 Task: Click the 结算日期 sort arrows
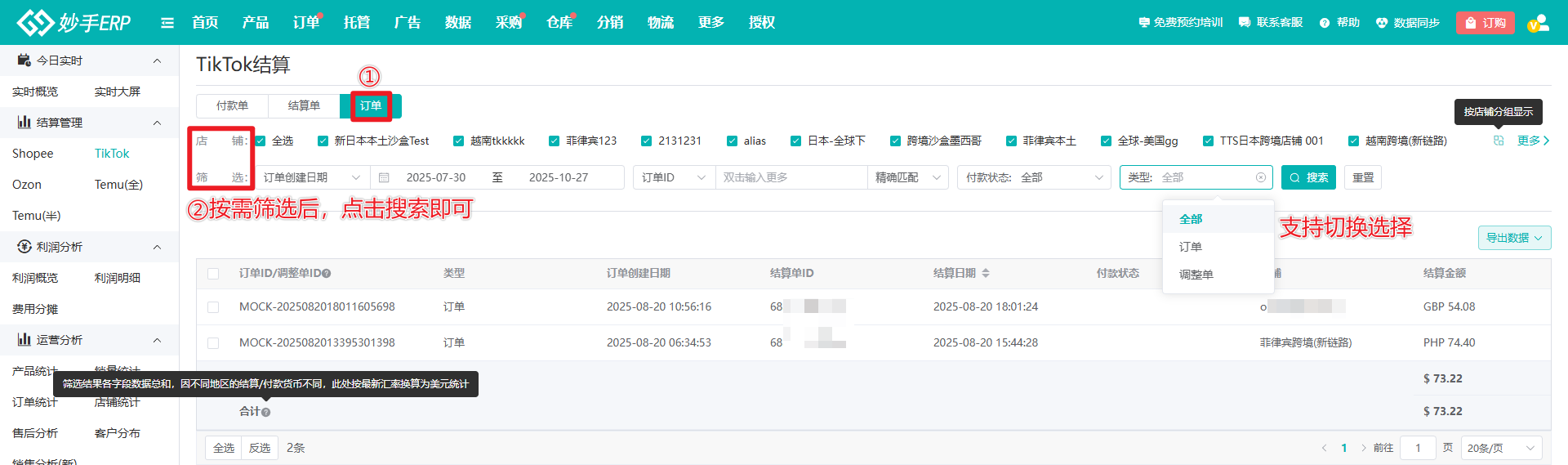coord(986,273)
